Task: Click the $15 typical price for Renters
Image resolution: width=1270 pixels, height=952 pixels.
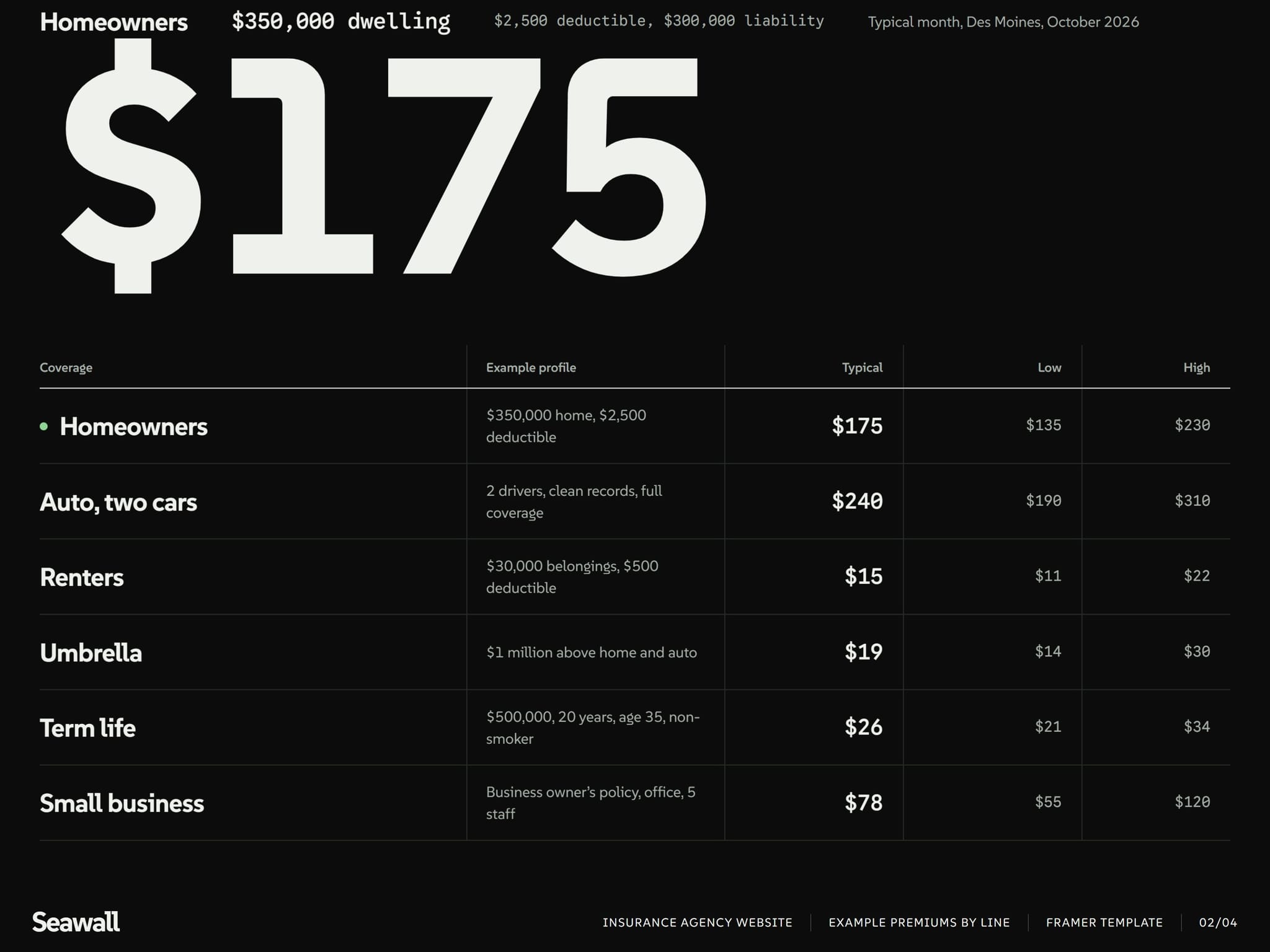Action: point(863,576)
